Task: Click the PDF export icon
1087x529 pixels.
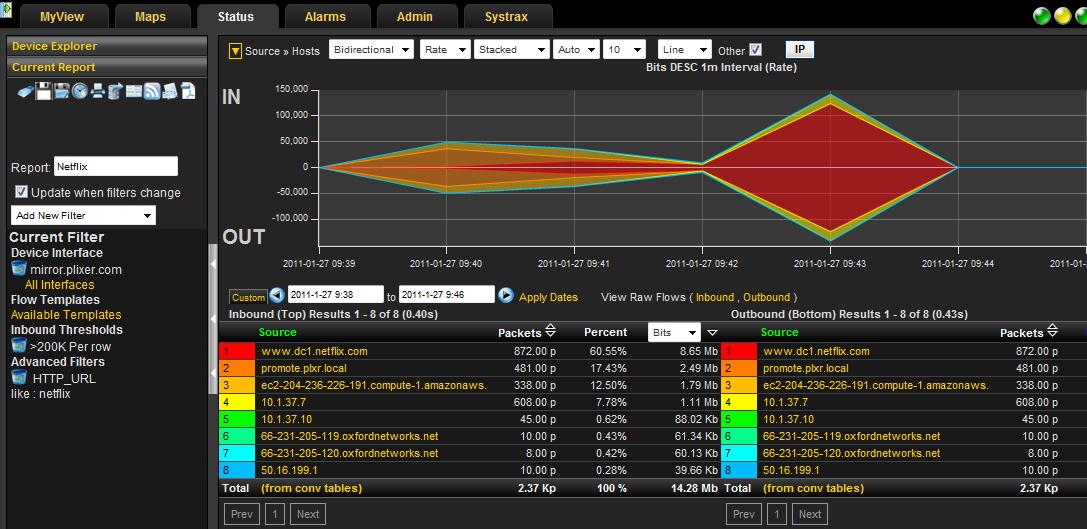Action: pyautogui.click(x=189, y=91)
